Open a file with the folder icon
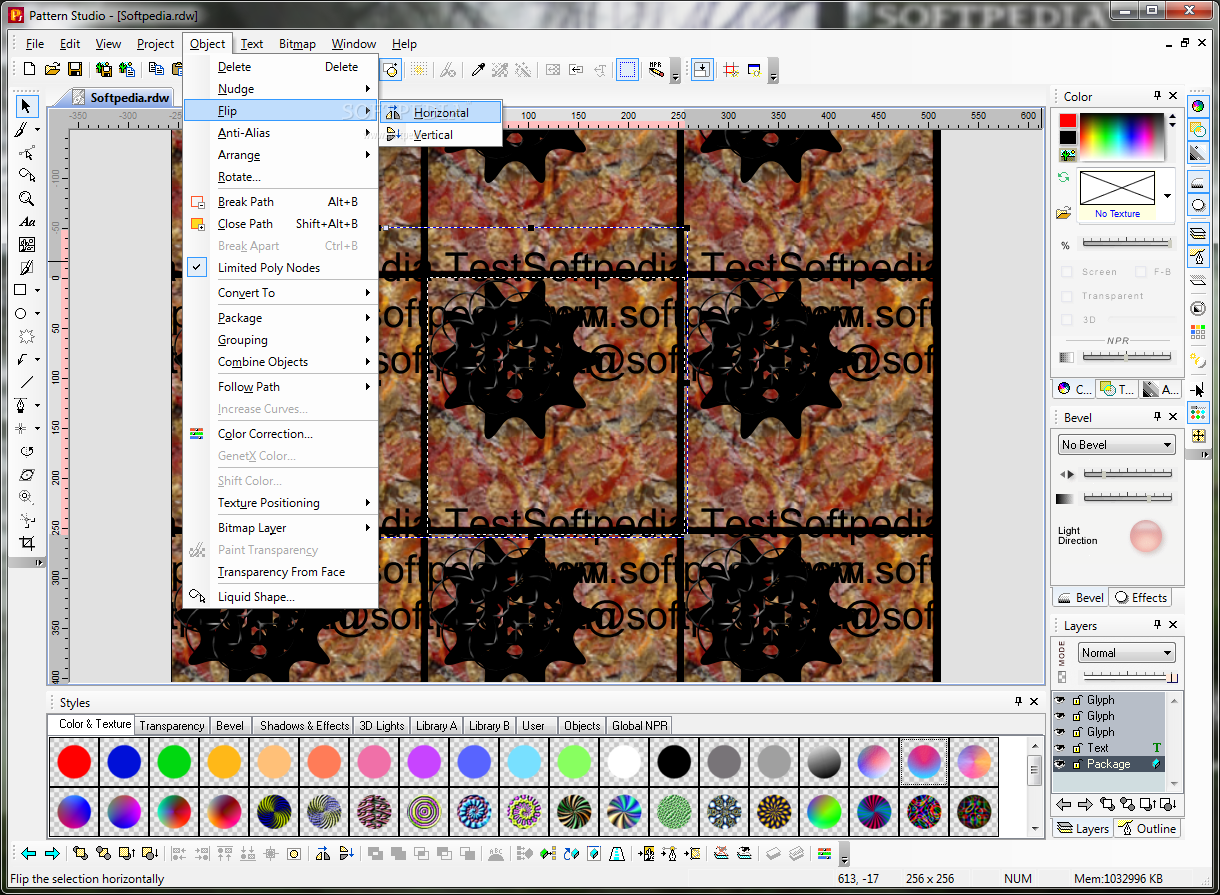The image size is (1220, 895). point(53,69)
